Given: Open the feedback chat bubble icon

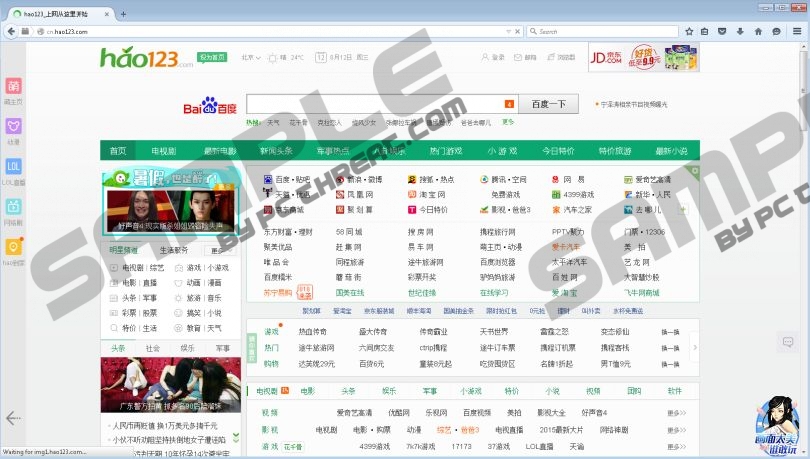Looking at the screenshot, I should click(789, 342).
